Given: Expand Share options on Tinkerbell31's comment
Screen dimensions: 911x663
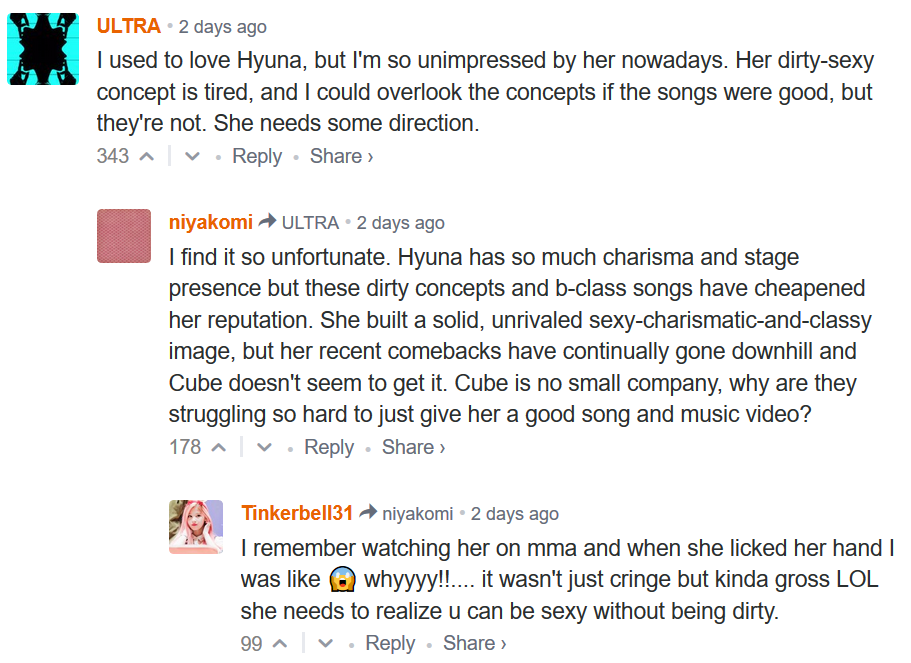Looking at the screenshot, I should pos(474,643).
